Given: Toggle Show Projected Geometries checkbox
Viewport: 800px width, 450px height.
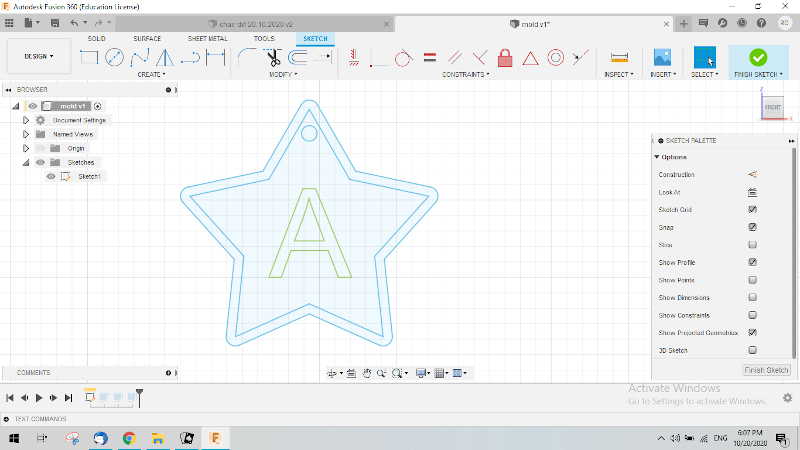Looking at the screenshot, I should coord(752,333).
